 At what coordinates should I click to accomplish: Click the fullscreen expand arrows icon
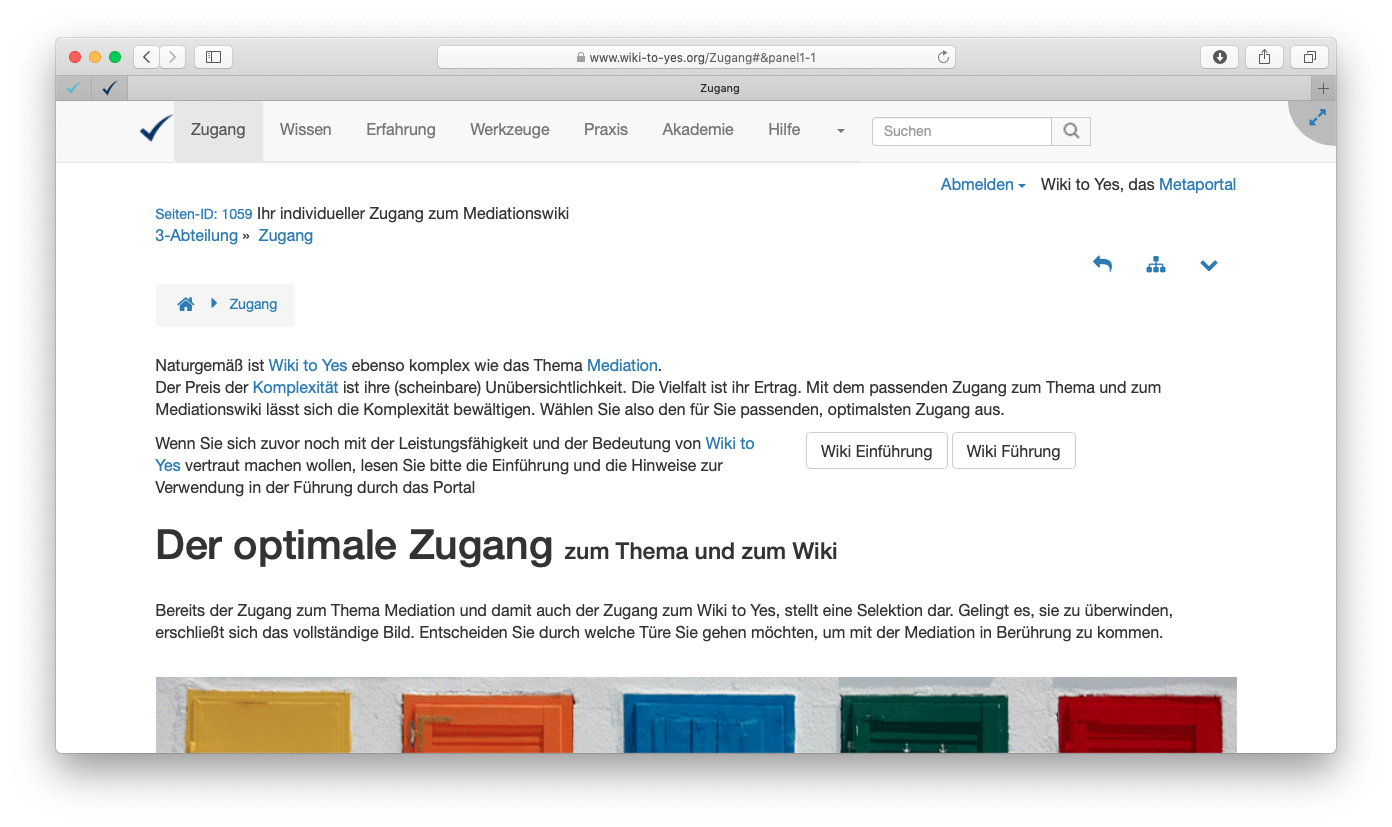click(1317, 118)
